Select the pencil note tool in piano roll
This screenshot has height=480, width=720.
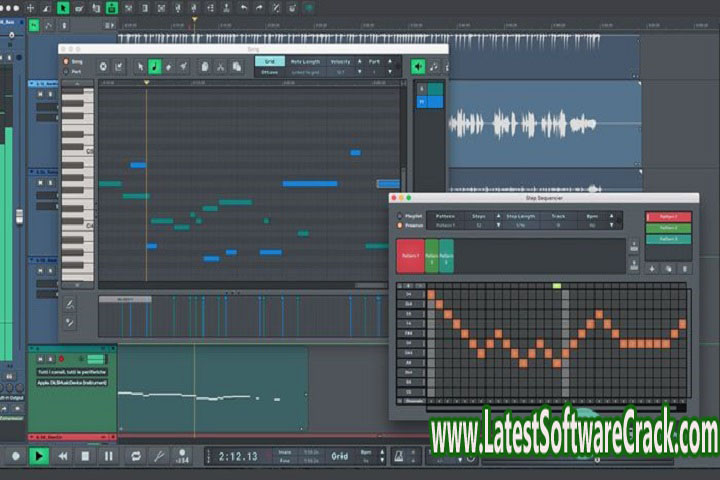coord(155,67)
